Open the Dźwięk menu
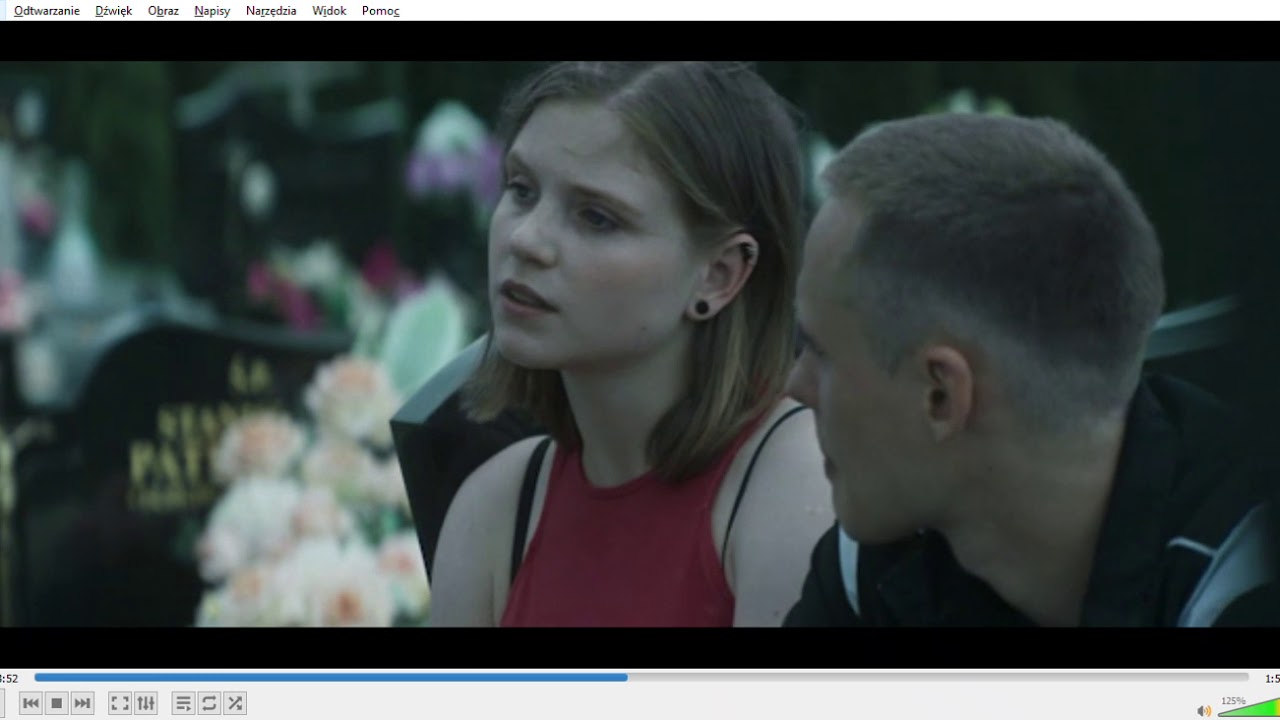The height and width of the screenshot is (720, 1280). [114, 11]
